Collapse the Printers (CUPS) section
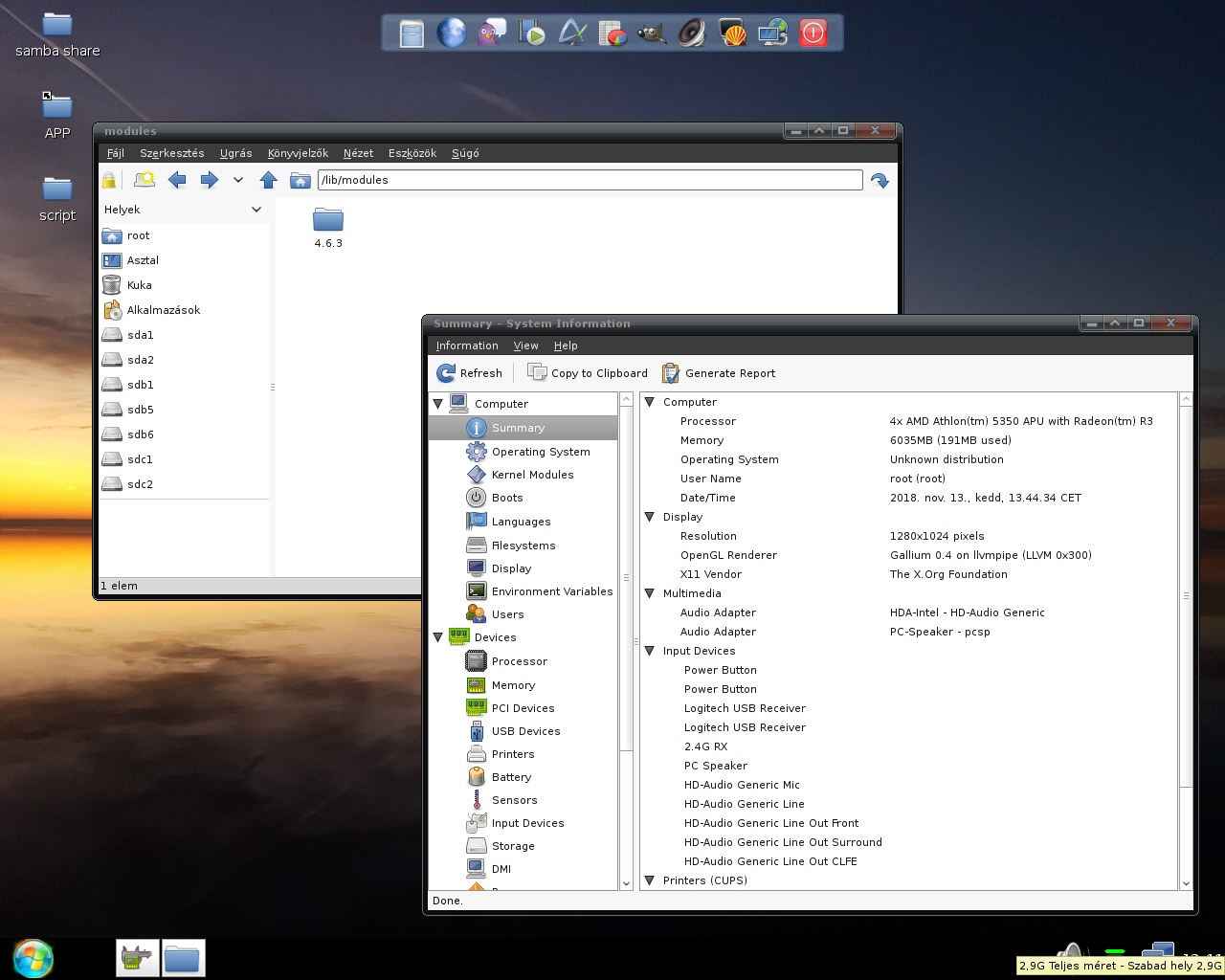Screen dimensions: 1225x980 coord(650,880)
